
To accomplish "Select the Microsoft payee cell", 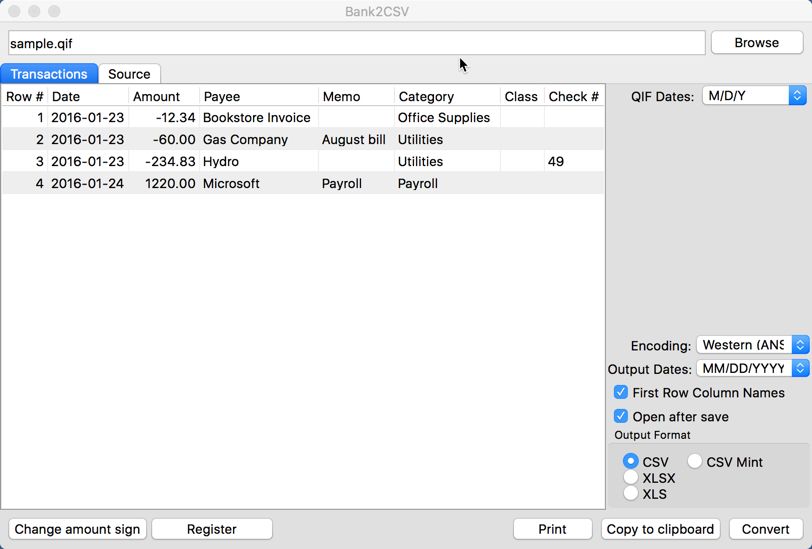I will tap(258, 183).
